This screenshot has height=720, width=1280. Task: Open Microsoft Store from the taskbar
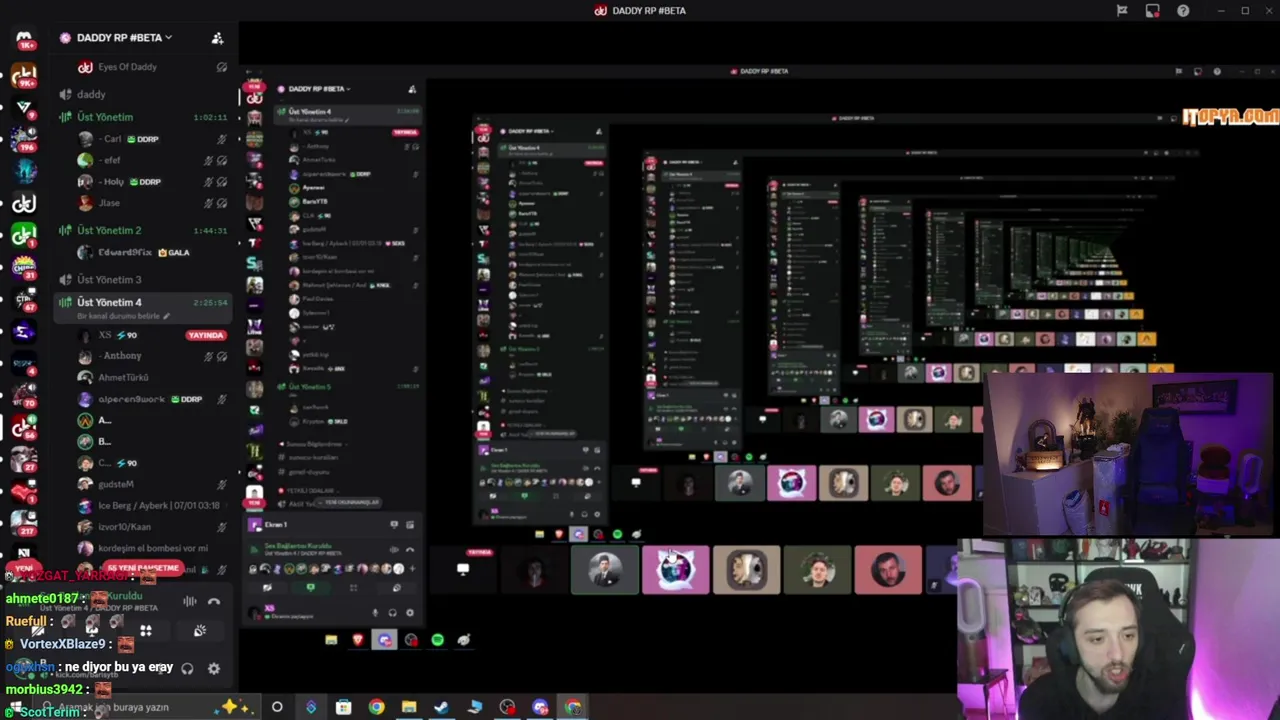click(x=343, y=708)
